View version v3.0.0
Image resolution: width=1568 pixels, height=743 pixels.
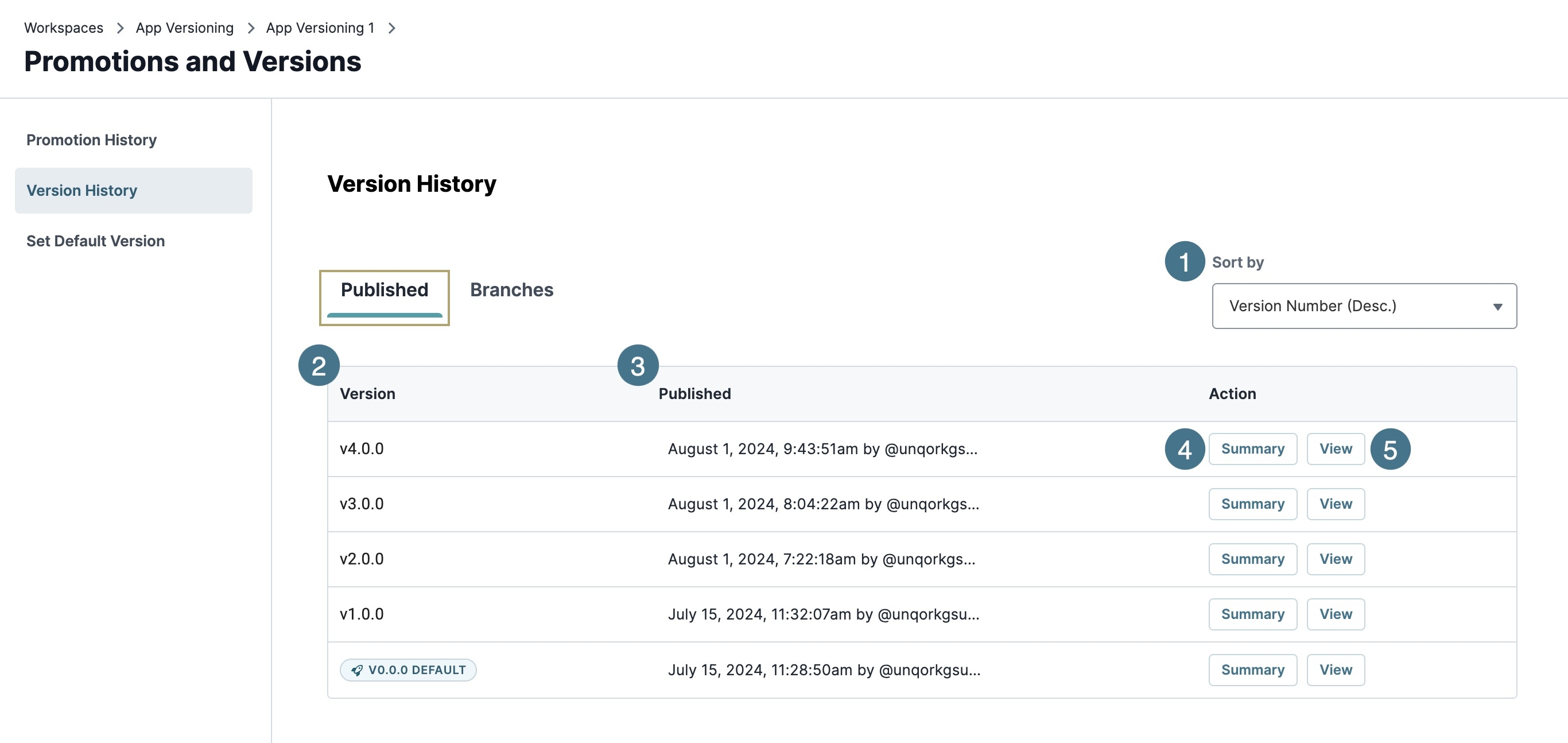click(1335, 504)
